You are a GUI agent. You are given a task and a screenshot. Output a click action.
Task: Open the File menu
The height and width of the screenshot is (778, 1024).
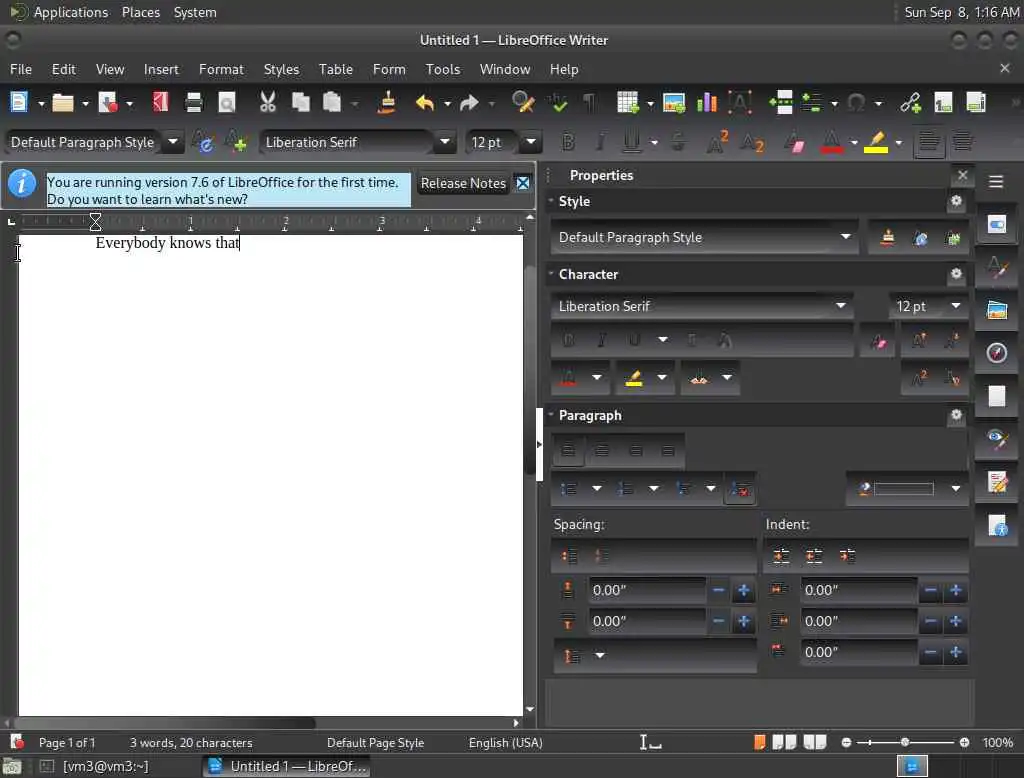(21, 69)
